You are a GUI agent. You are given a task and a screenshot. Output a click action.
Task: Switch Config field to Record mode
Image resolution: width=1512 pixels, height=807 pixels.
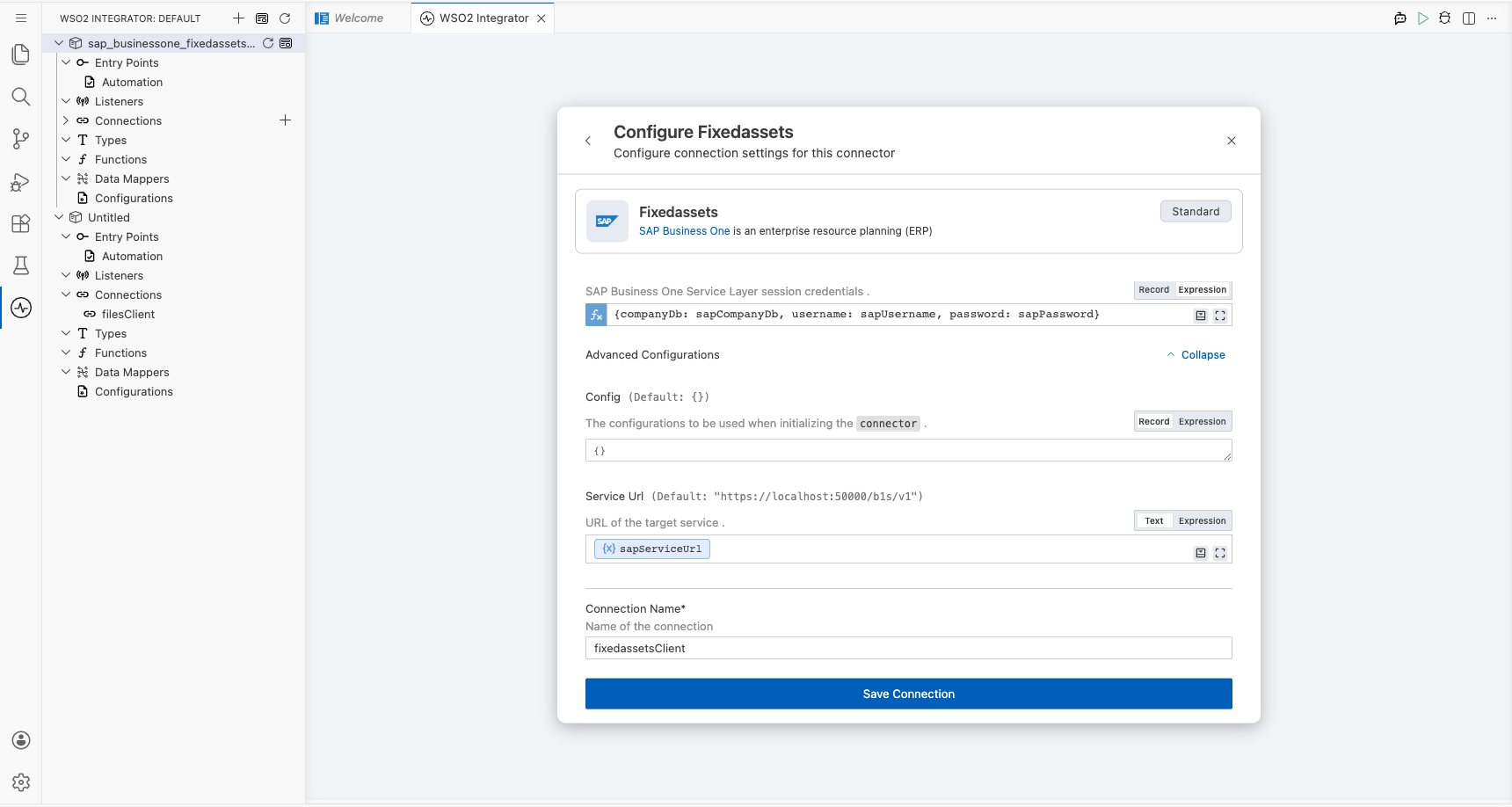click(x=1154, y=422)
